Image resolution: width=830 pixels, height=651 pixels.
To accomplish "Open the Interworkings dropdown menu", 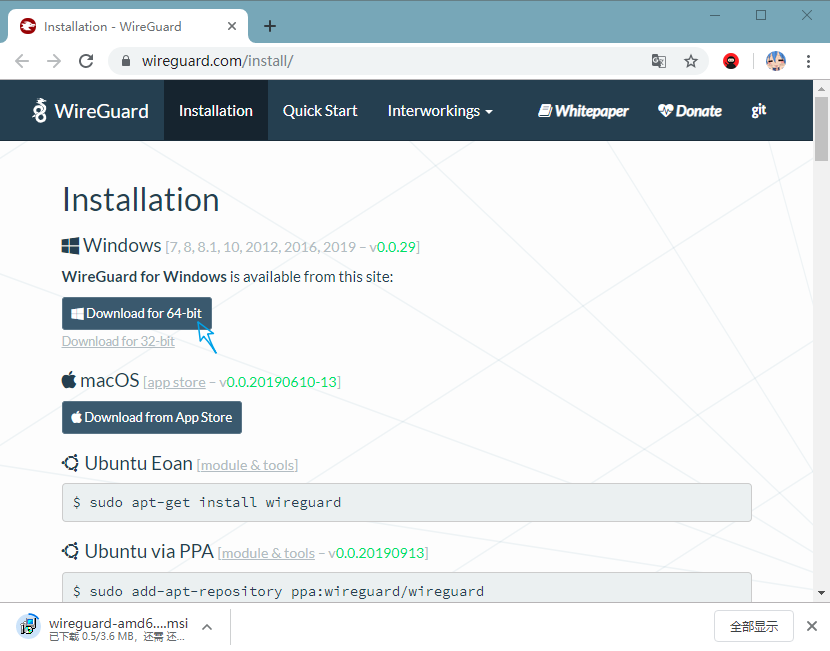I will [x=440, y=111].
